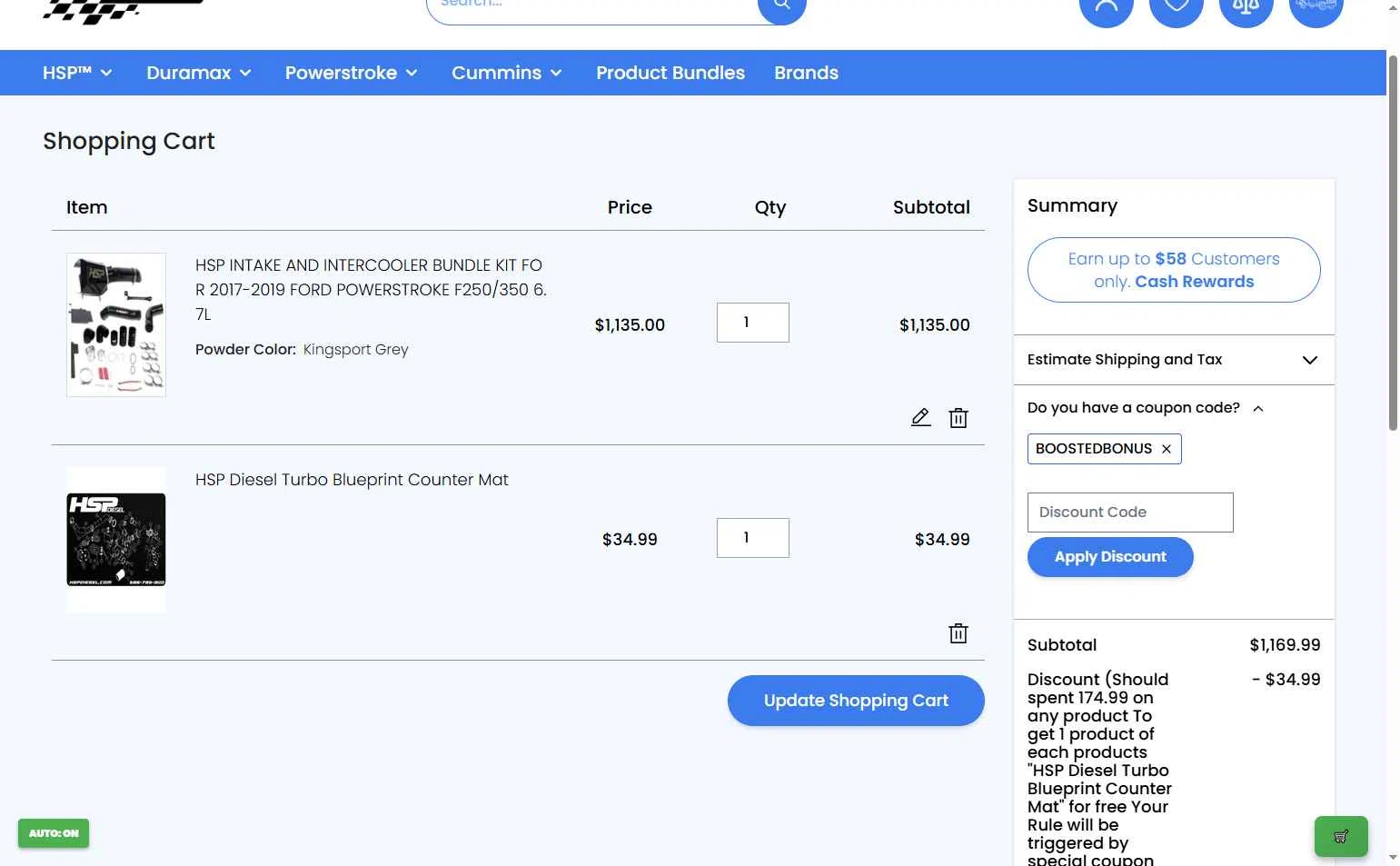Image resolution: width=1400 pixels, height=866 pixels.
Task: Open the HSP Intake and Intercooler Bundle Kit link
Action: coord(371,290)
